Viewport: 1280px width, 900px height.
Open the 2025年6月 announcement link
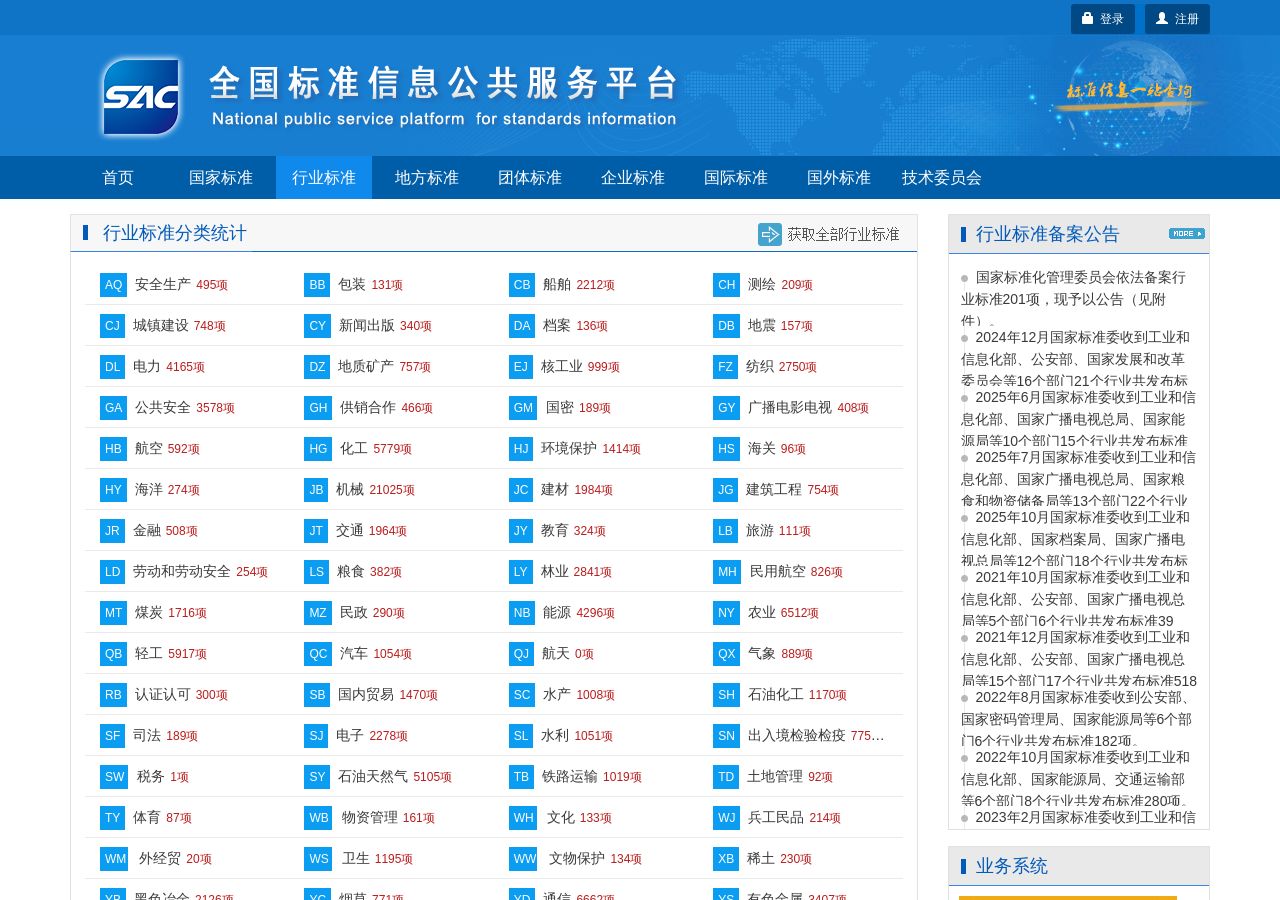pyautogui.click(x=1079, y=418)
